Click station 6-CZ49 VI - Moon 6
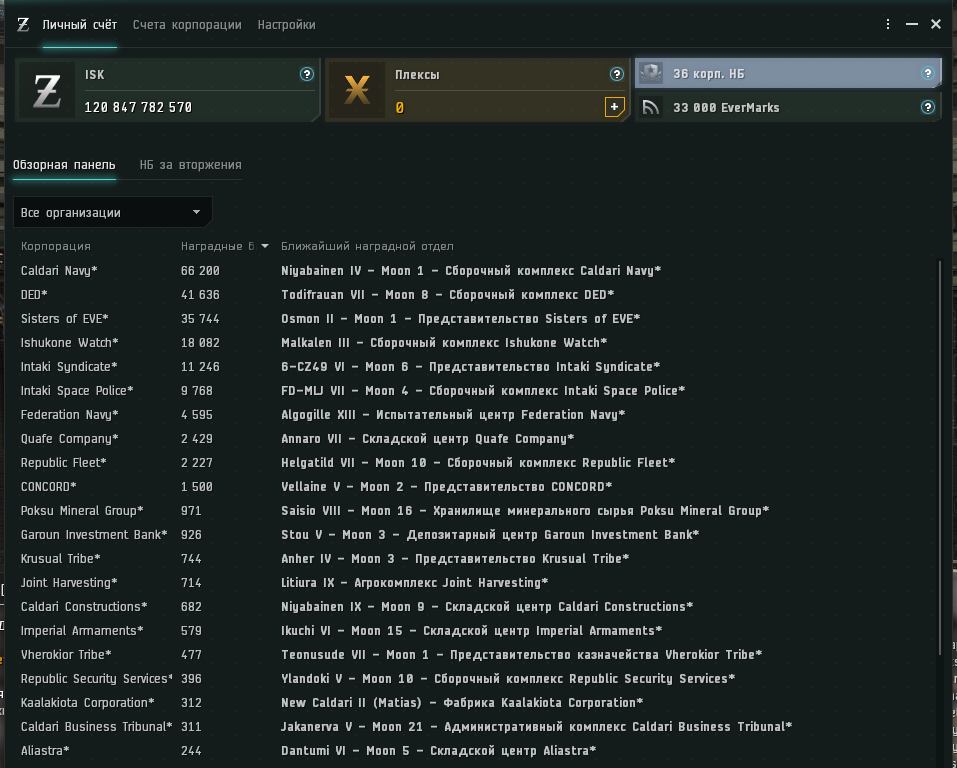Viewport: 957px width, 768px height. click(471, 366)
